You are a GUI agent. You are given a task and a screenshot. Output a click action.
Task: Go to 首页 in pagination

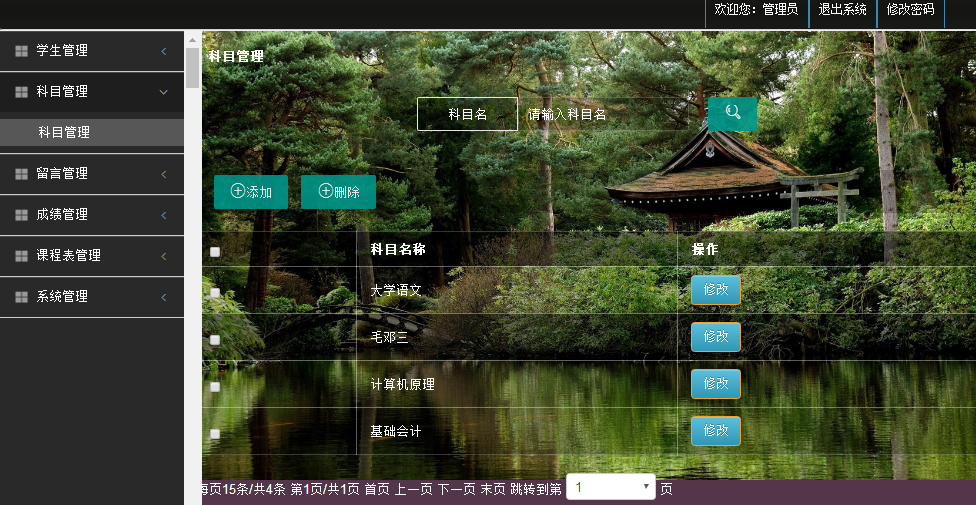(377, 489)
